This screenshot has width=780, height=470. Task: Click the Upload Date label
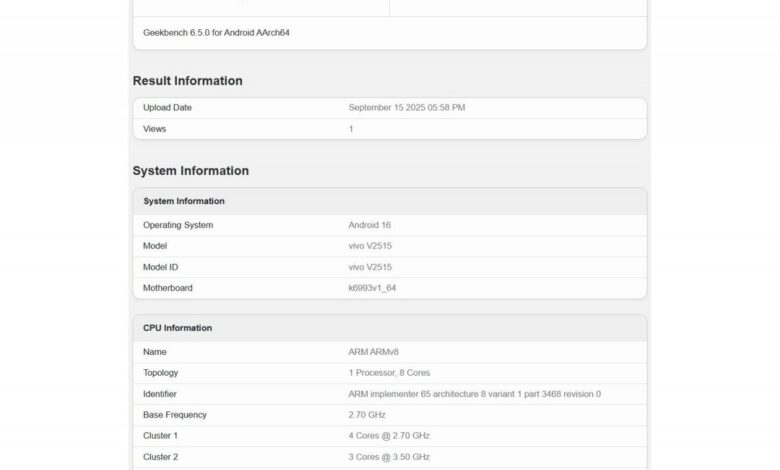[x=167, y=107]
